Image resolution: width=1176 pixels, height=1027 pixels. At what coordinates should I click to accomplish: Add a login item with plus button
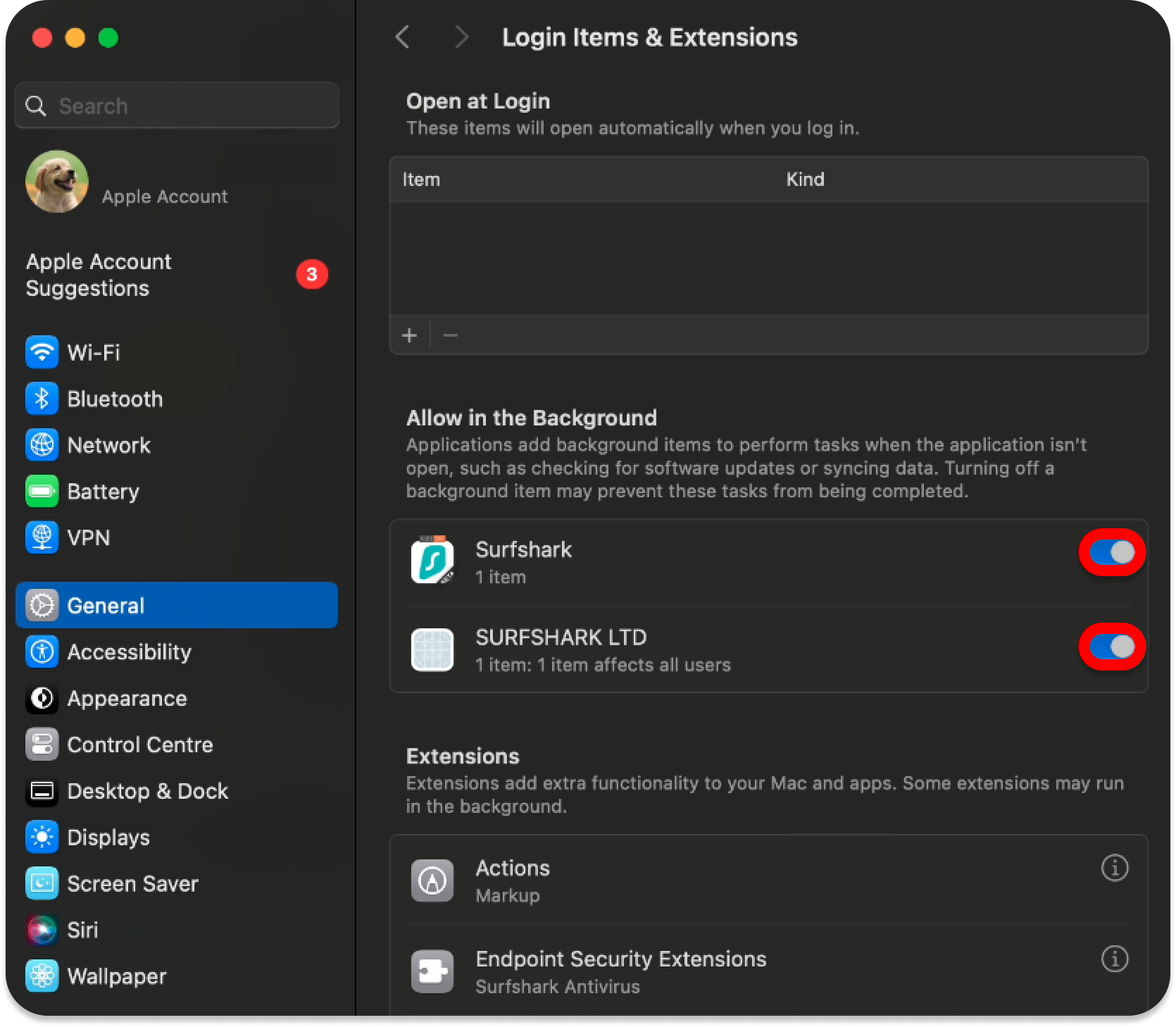tap(409, 335)
